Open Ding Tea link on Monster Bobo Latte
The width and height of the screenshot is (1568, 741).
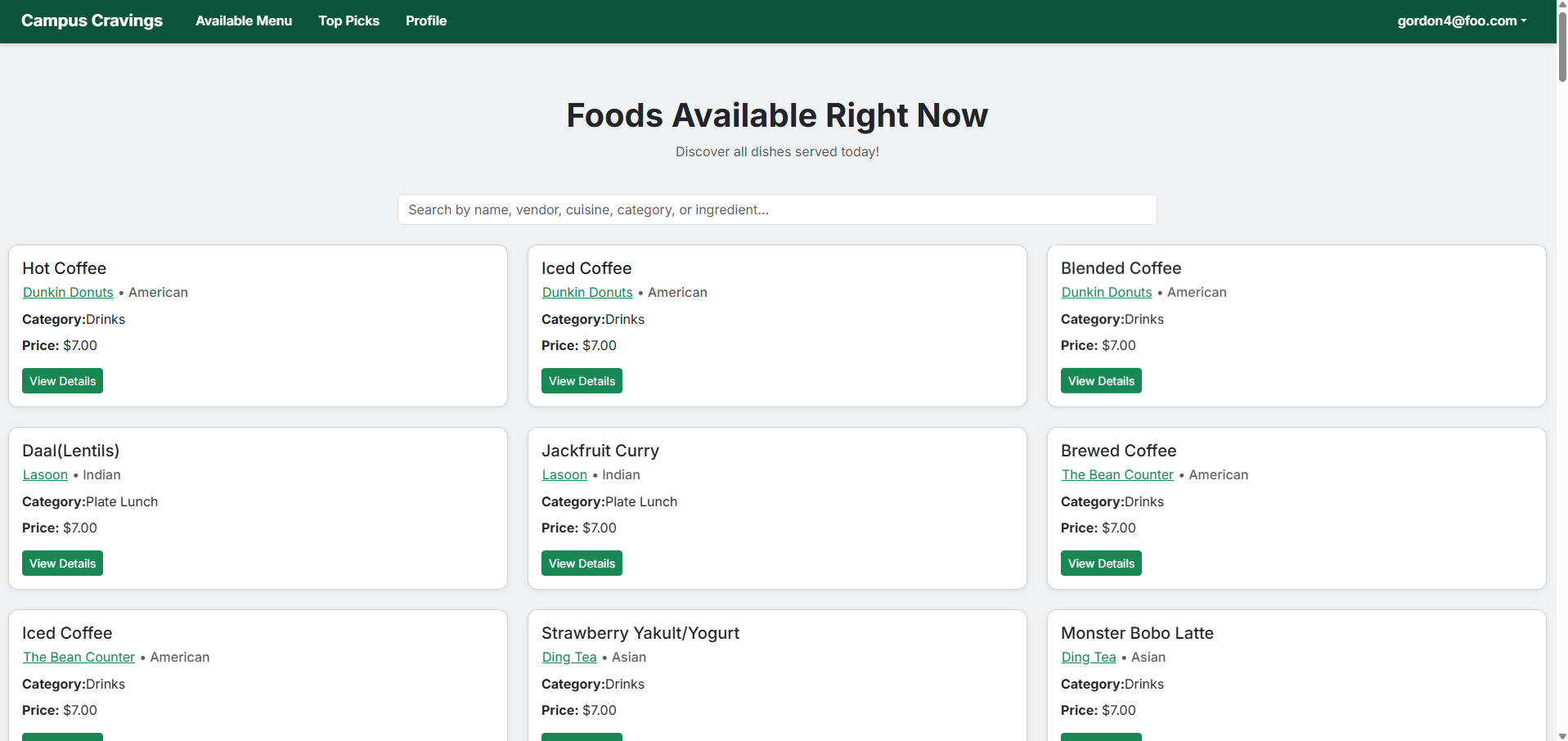coord(1088,658)
